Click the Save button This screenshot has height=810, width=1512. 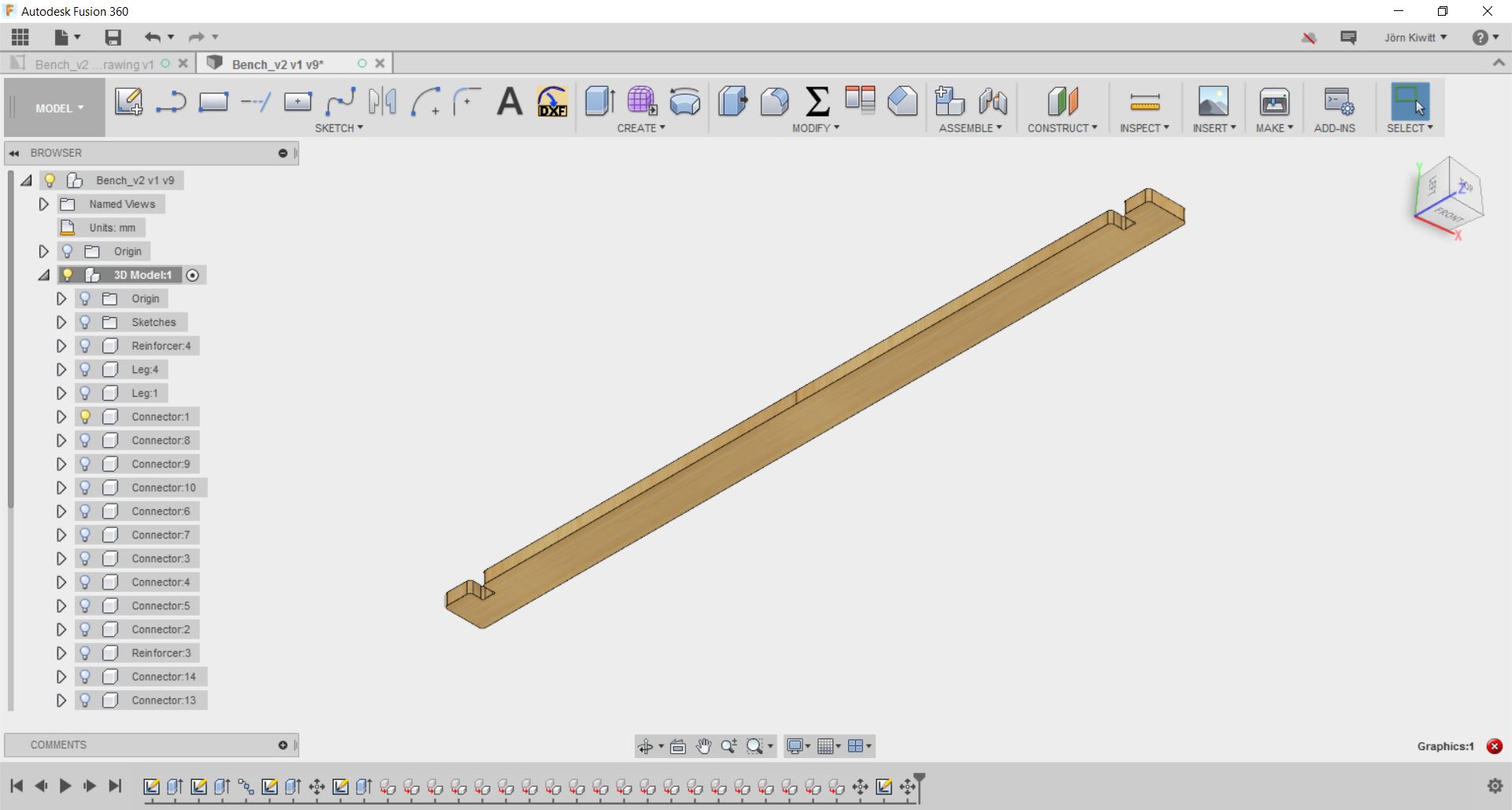113,37
